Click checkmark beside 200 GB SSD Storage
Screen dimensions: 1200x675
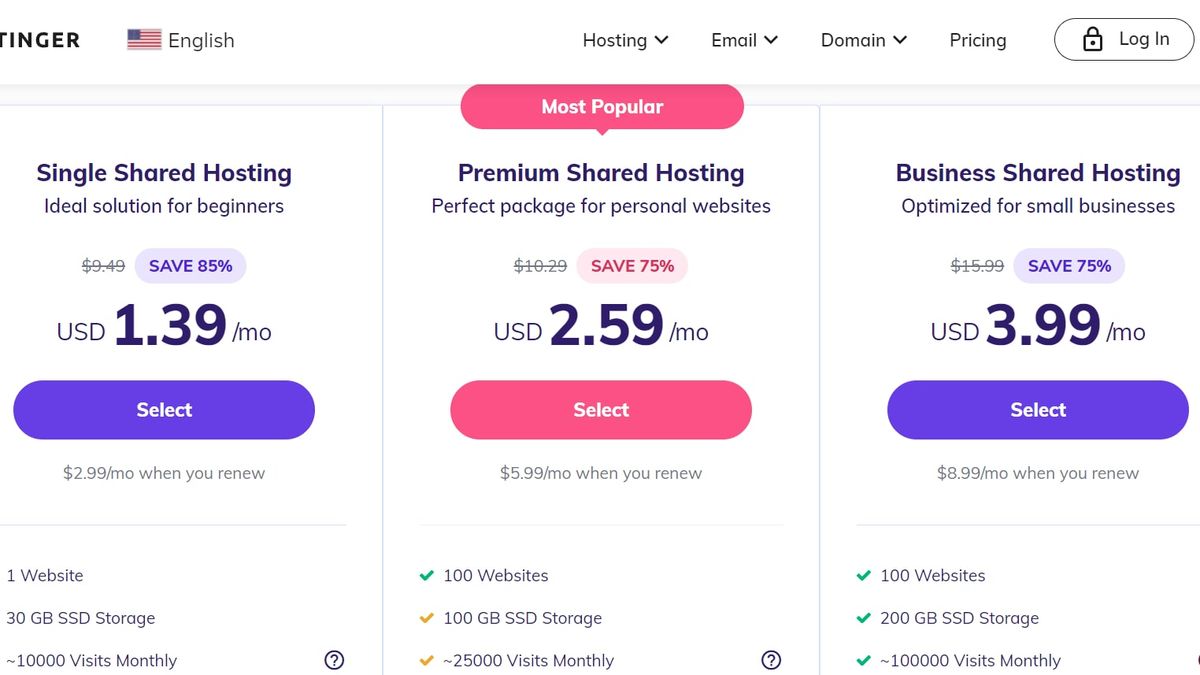click(862, 618)
